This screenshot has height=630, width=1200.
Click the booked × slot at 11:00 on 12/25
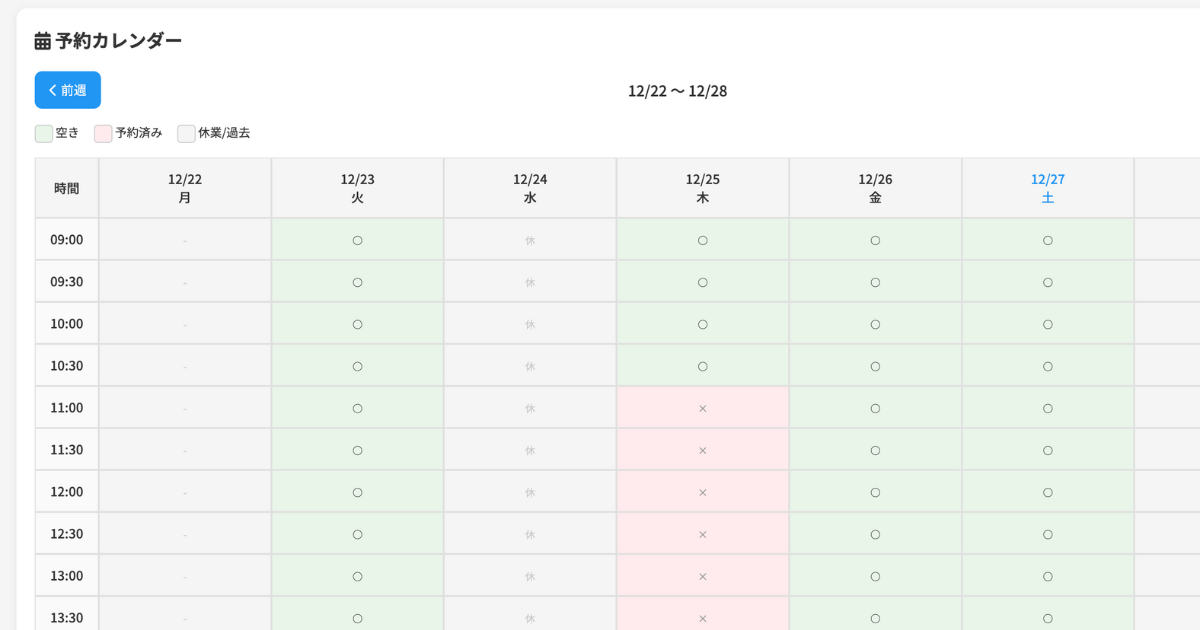coord(702,408)
